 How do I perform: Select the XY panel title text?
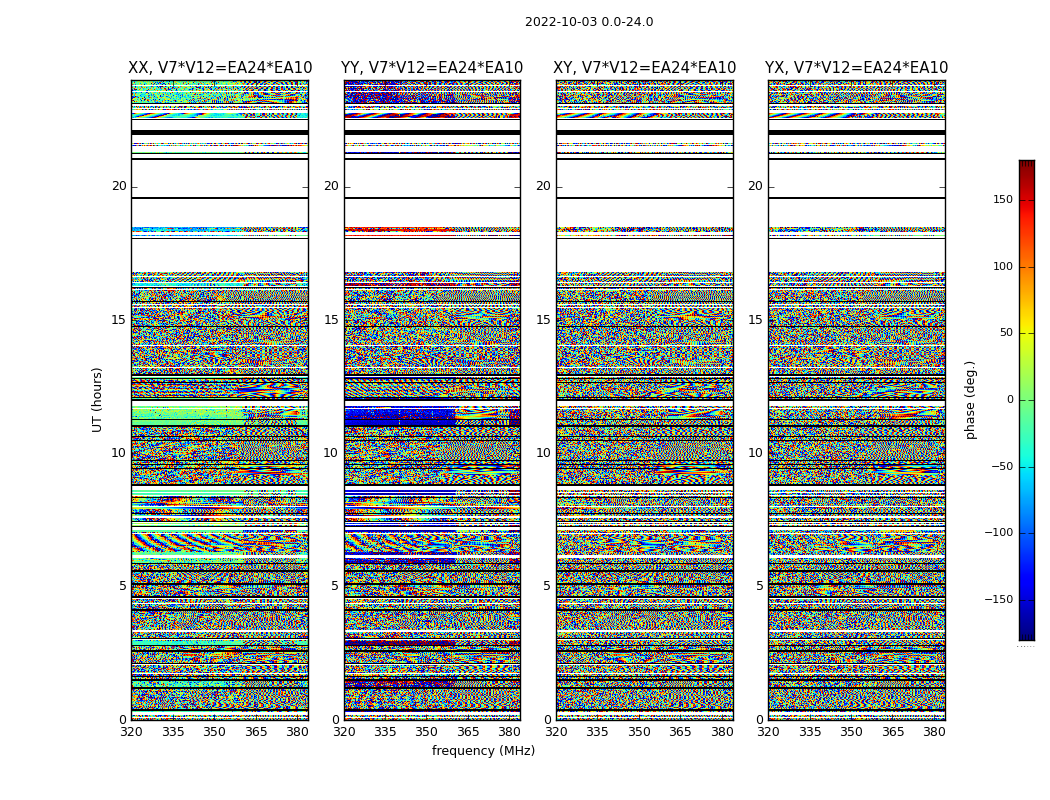click(x=644, y=68)
